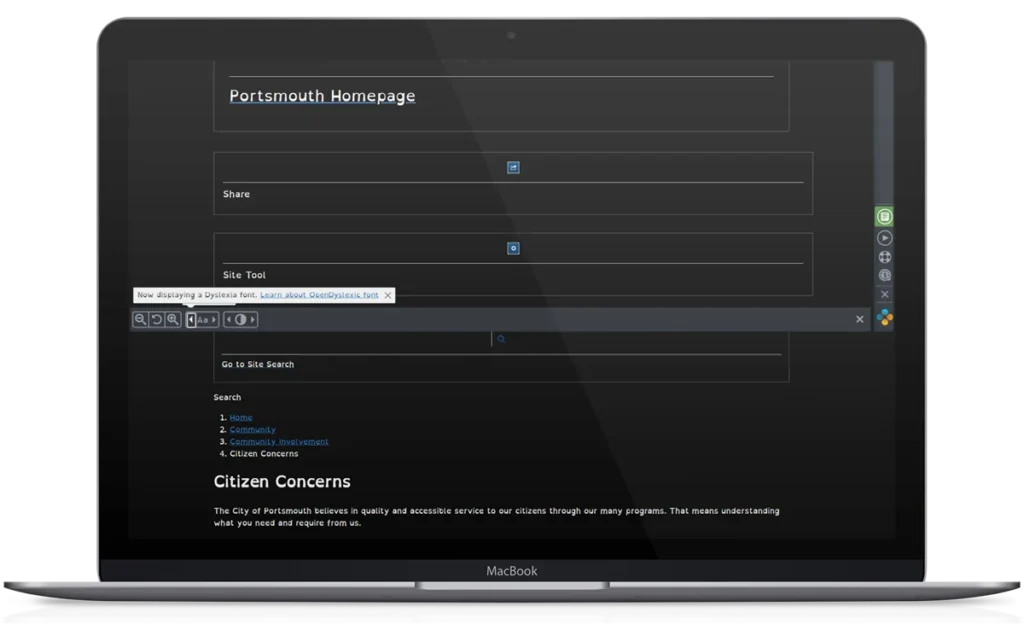Dismiss the Dyslexia font notification
The width and height of the screenshot is (1024, 624).
point(388,295)
